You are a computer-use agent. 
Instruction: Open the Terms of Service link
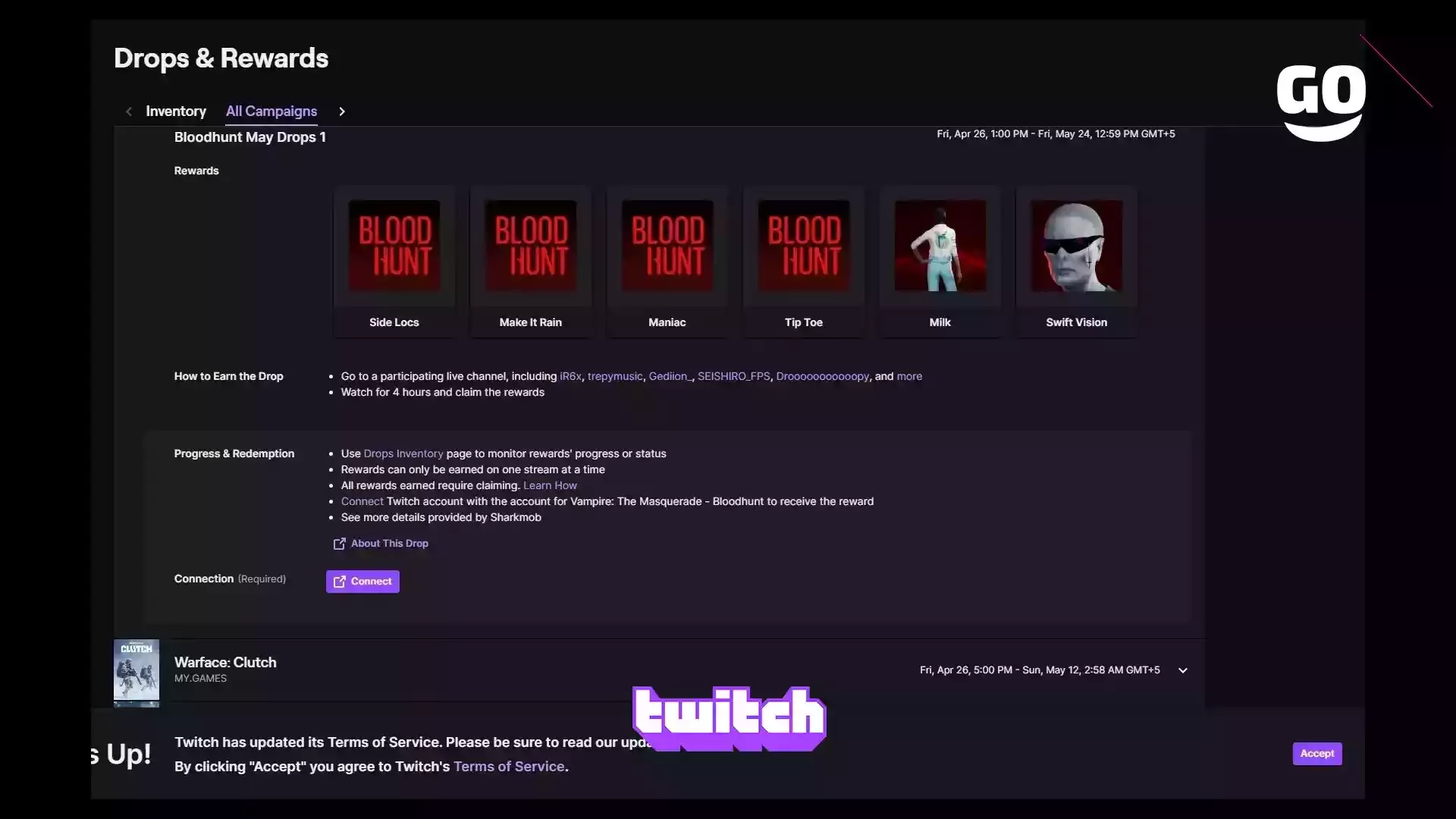coord(509,767)
